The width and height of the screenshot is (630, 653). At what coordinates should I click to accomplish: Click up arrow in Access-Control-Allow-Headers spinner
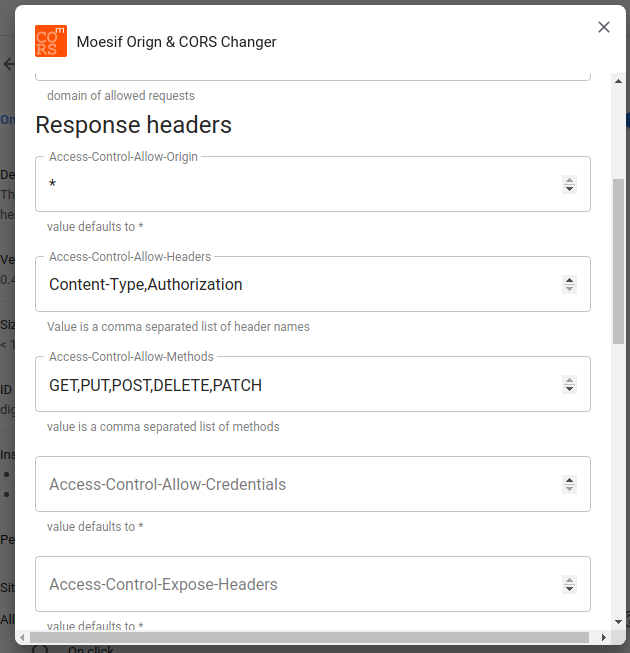click(x=569, y=280)
